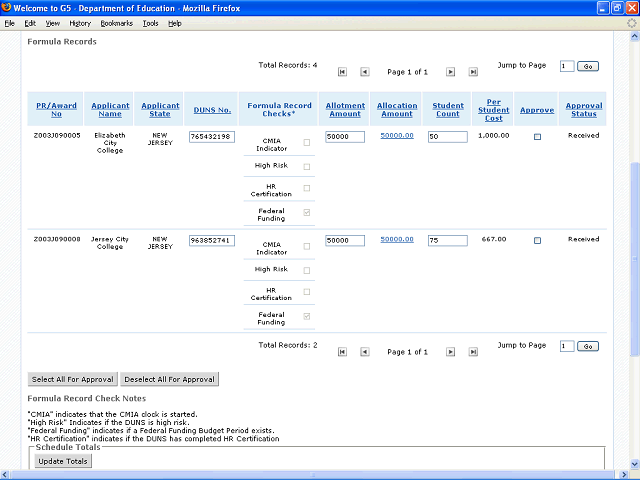This screenshot has height=480, width=640.
Task: Check Approve box for Jersey City College
Action: pyautogui.click(x=537, y=241)
